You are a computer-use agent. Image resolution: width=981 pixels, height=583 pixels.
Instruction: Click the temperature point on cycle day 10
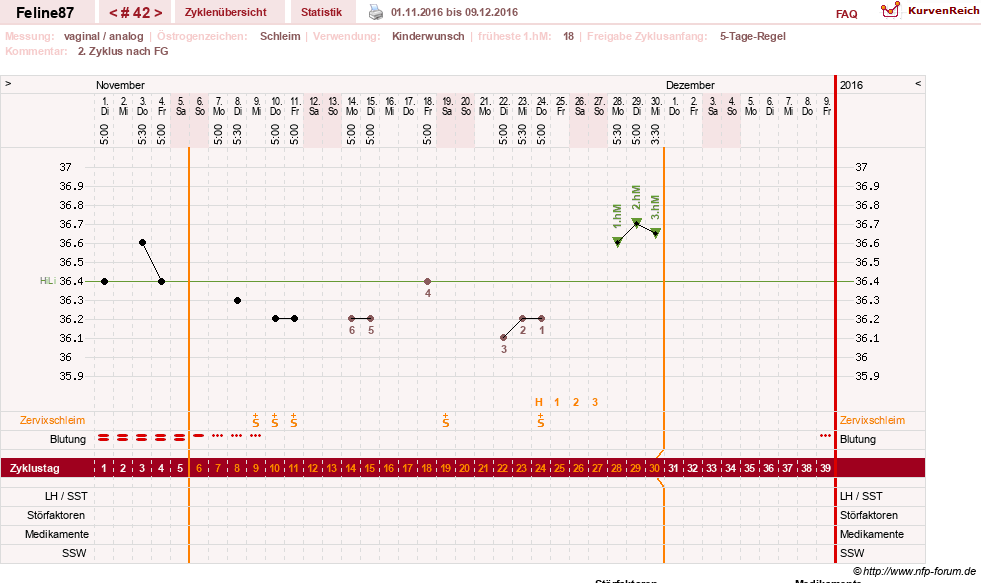click(275, 318)
